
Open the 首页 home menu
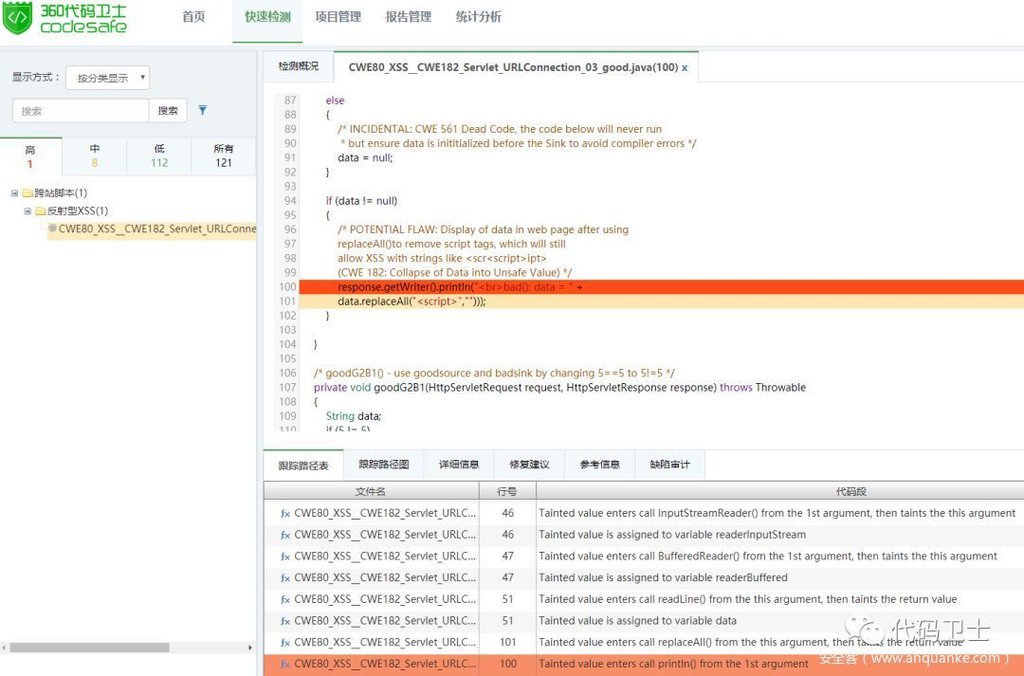(x=193, y=17)
